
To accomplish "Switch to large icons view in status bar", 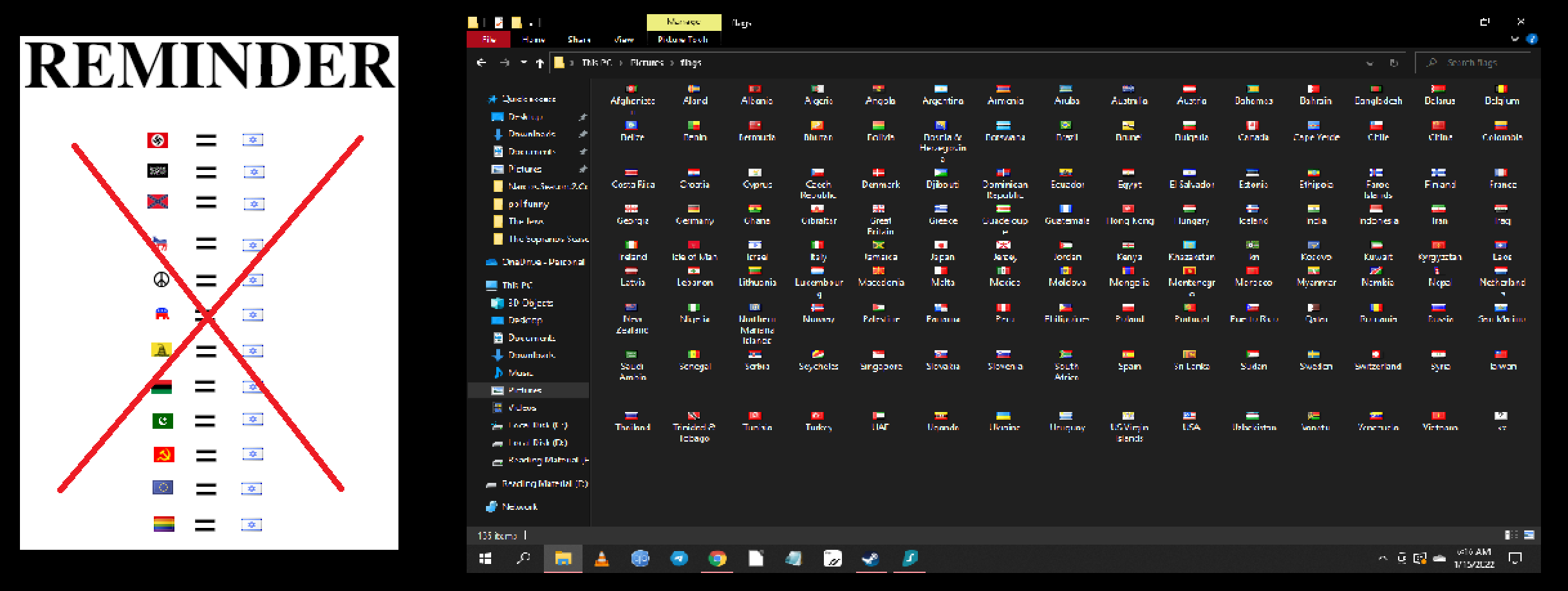I will point(1529,535).
